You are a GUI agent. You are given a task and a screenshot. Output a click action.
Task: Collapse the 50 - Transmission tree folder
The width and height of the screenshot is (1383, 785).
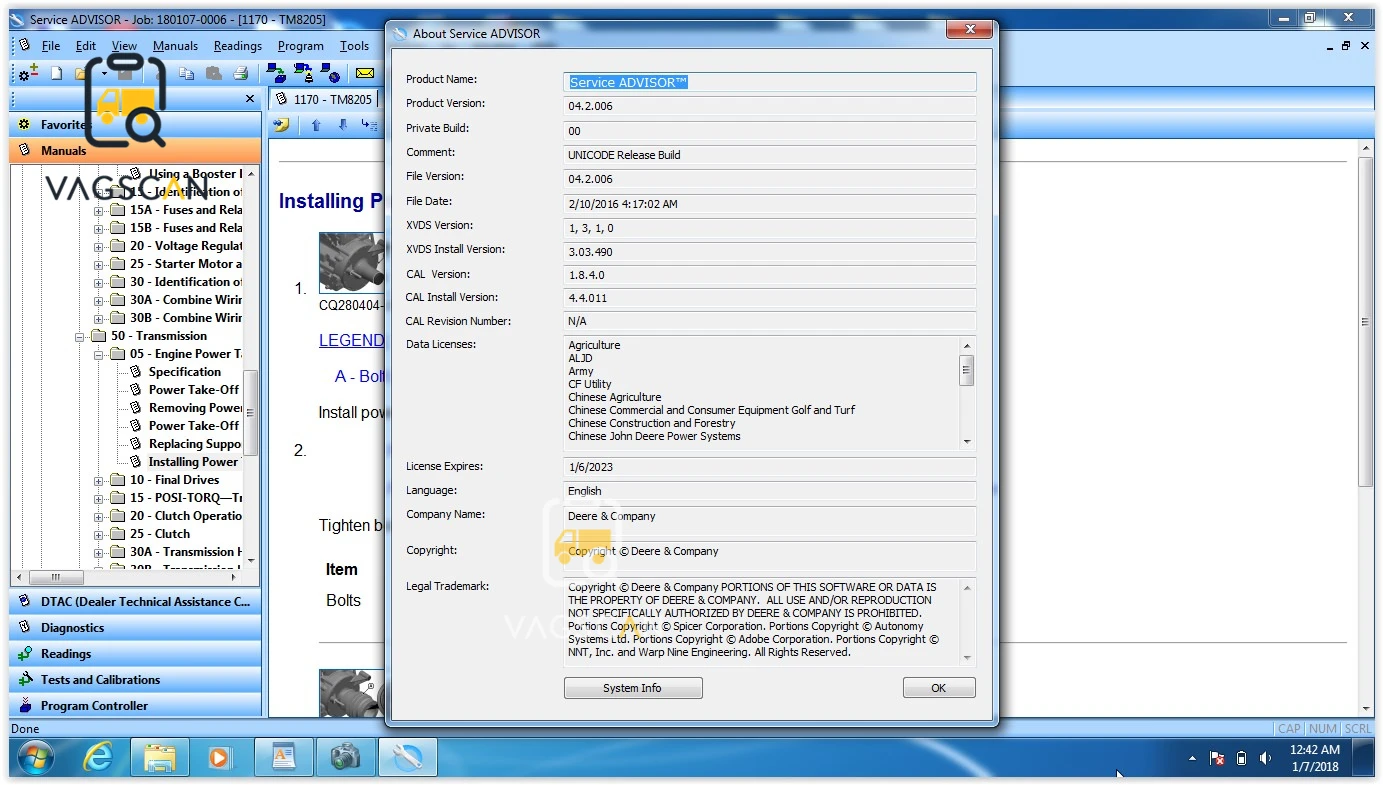(x=80, y=336)
